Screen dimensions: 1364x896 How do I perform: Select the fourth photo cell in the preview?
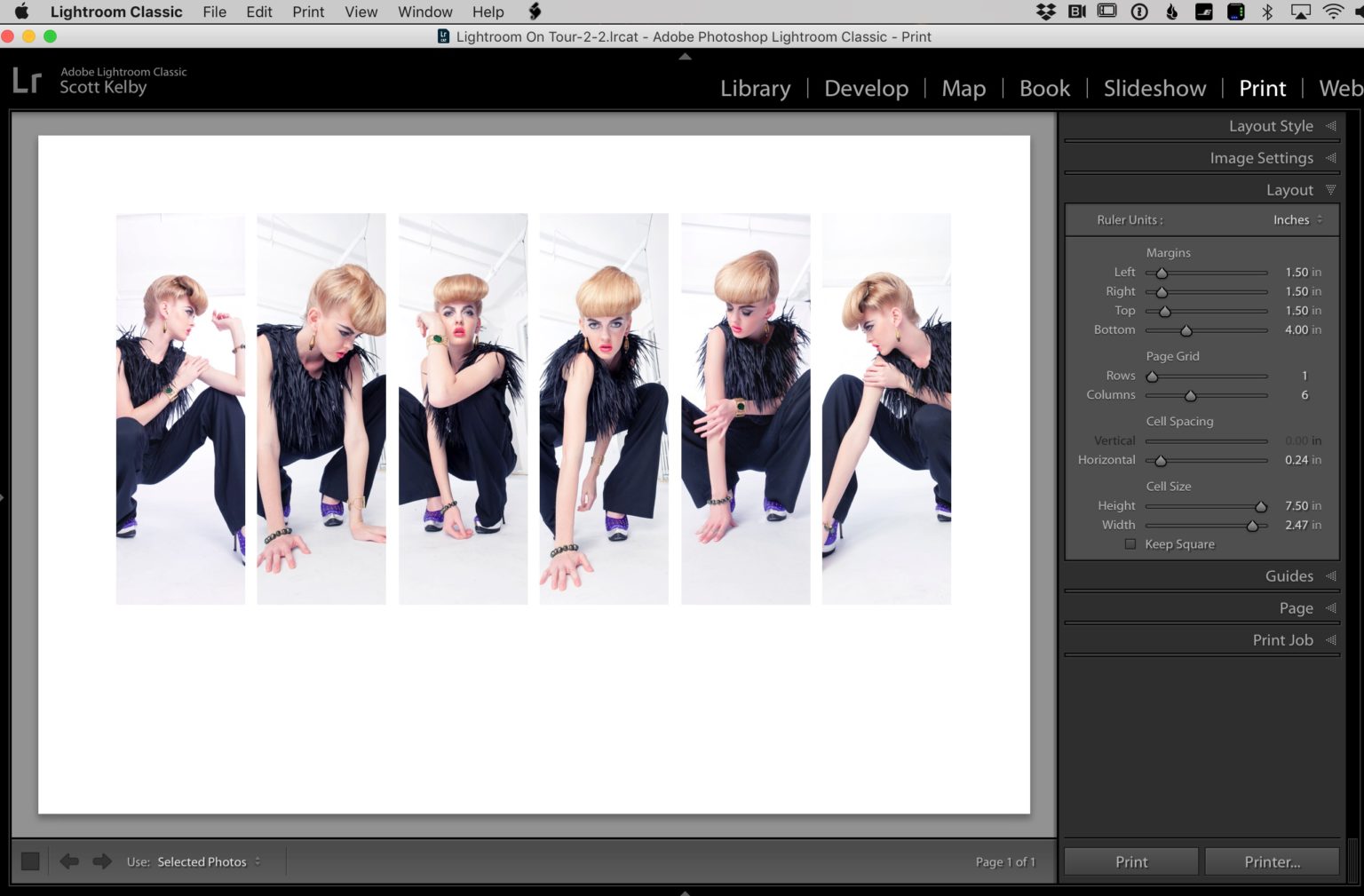click(603, 408)
